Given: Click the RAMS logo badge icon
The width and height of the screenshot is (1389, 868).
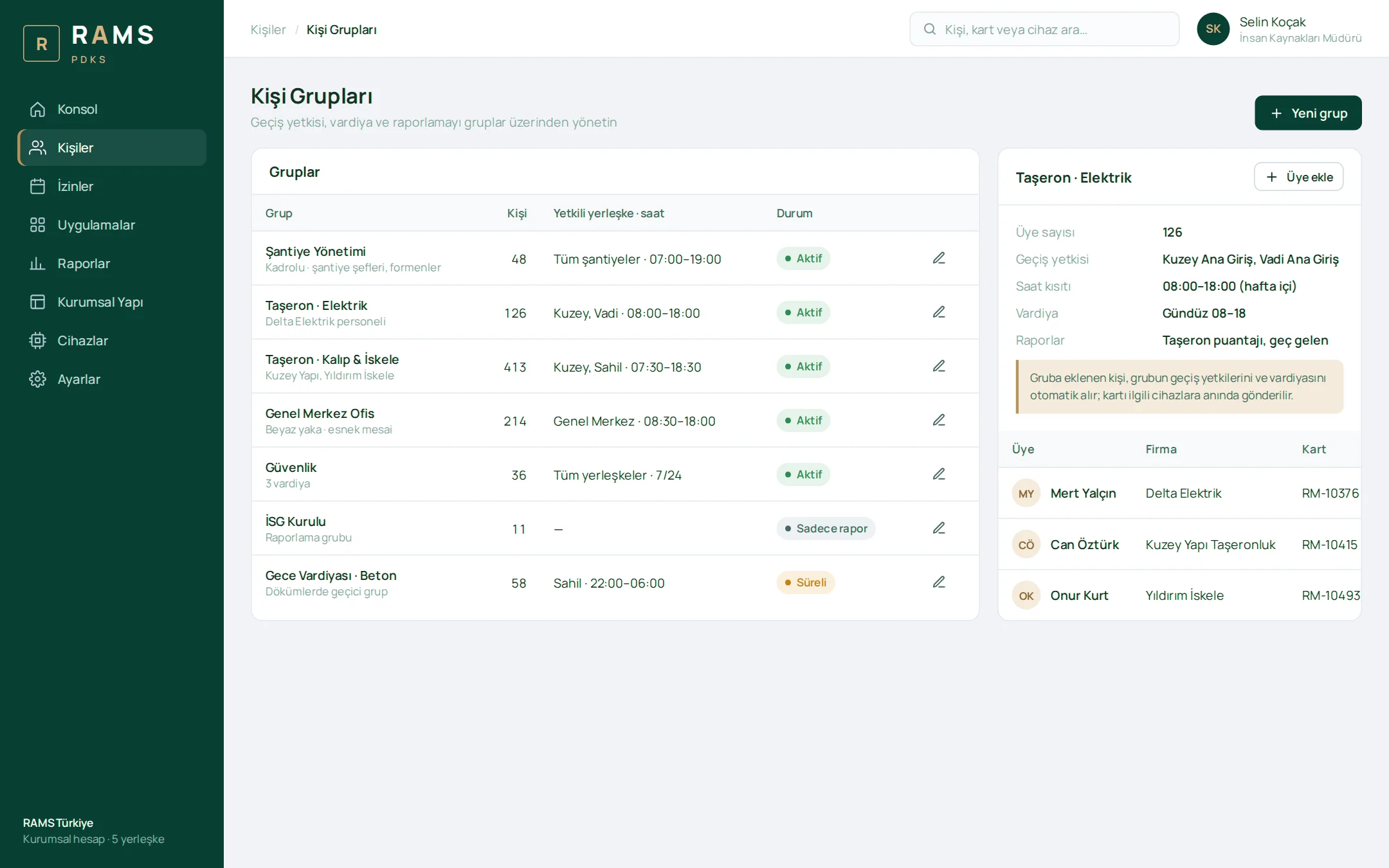Looking at the screenshot, I should click(x=42, y=43).
